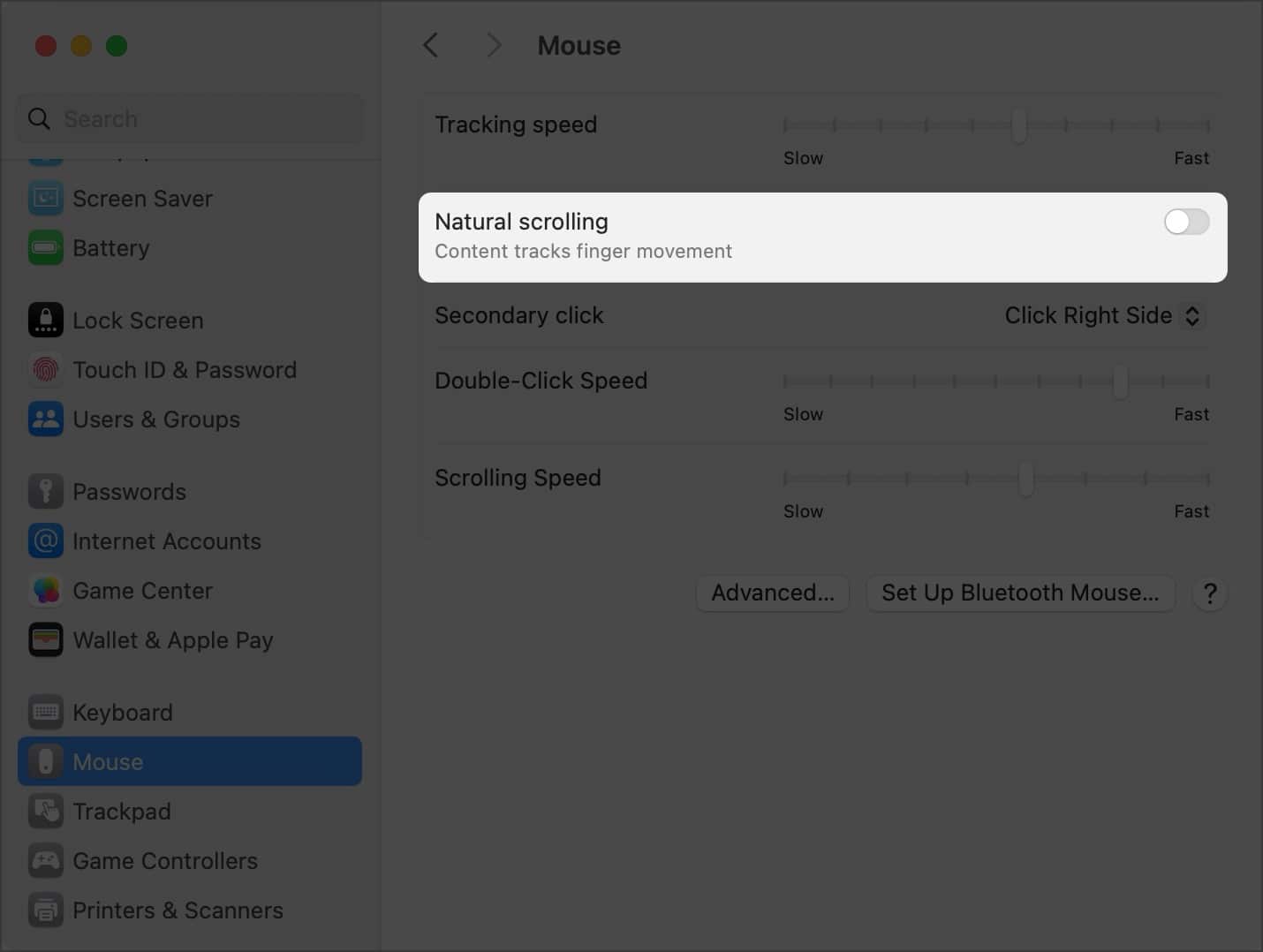The height and width of the screenshot is (952, 1263).
Task: Select Trackpad in the sidebar
Action: (122, 812)
